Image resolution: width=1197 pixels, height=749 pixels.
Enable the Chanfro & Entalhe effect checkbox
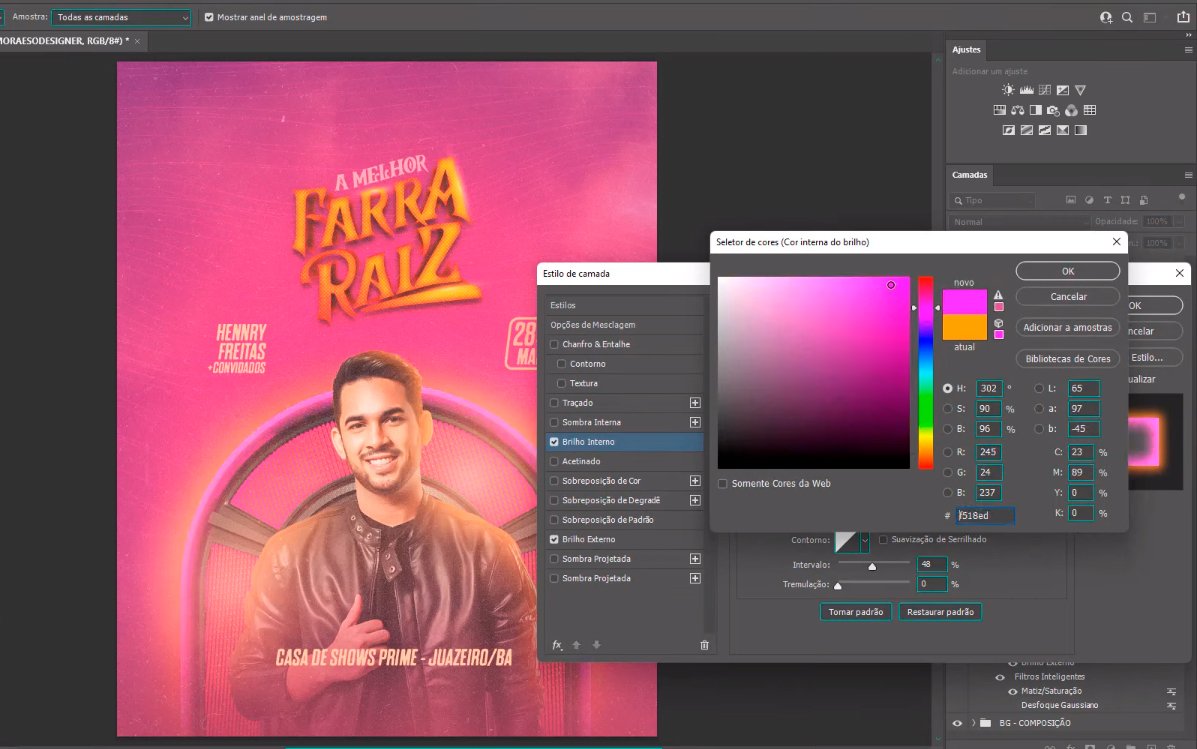pyautogui.click(x=554, y=344)
